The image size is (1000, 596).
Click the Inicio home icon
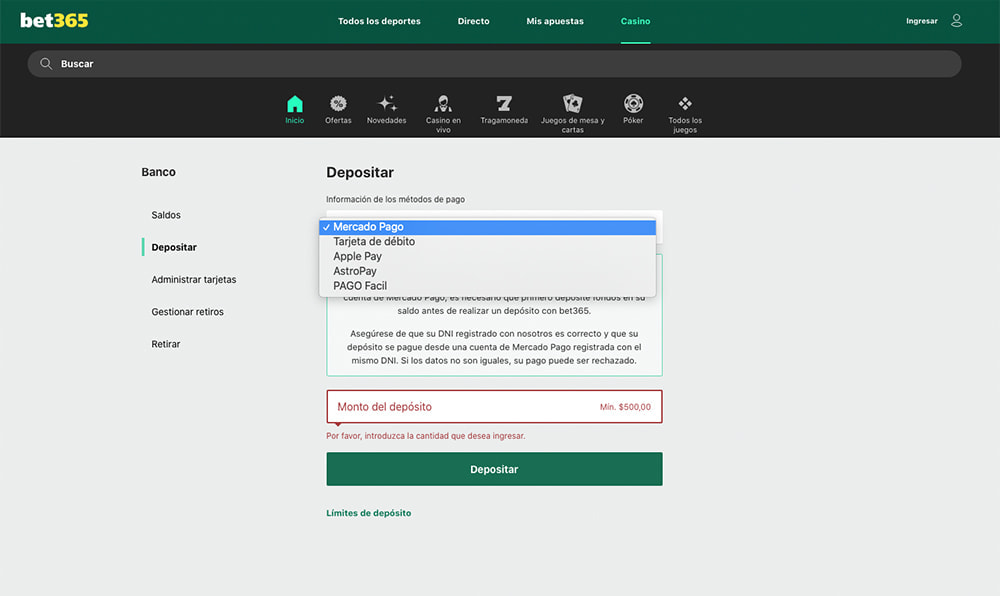point(294,104)
